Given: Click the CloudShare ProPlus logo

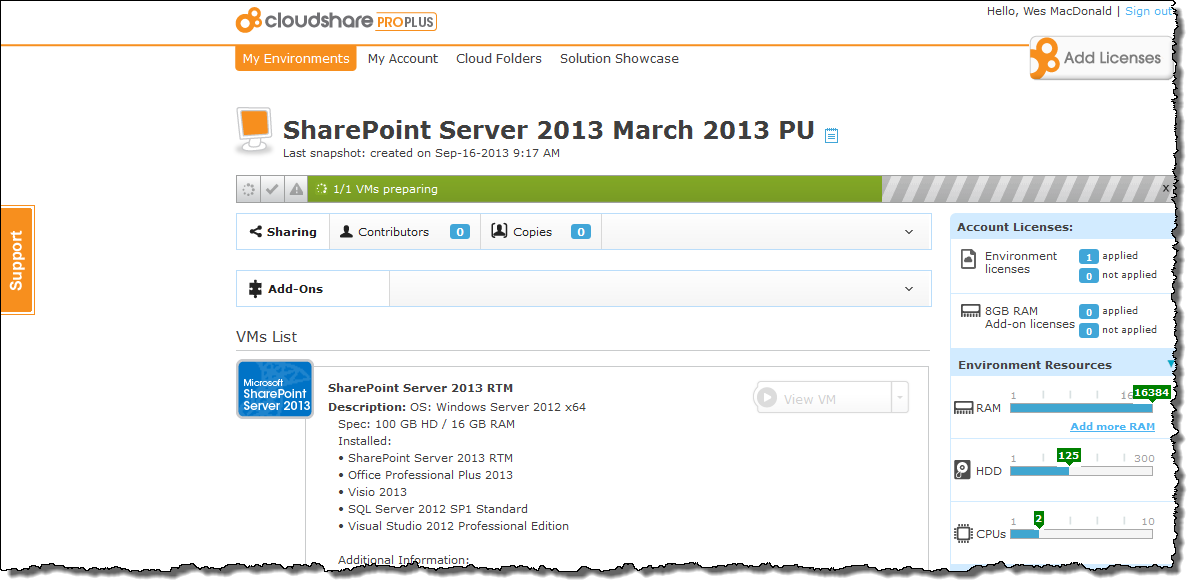Looking at the screenshot, I should tap(336, 20).
